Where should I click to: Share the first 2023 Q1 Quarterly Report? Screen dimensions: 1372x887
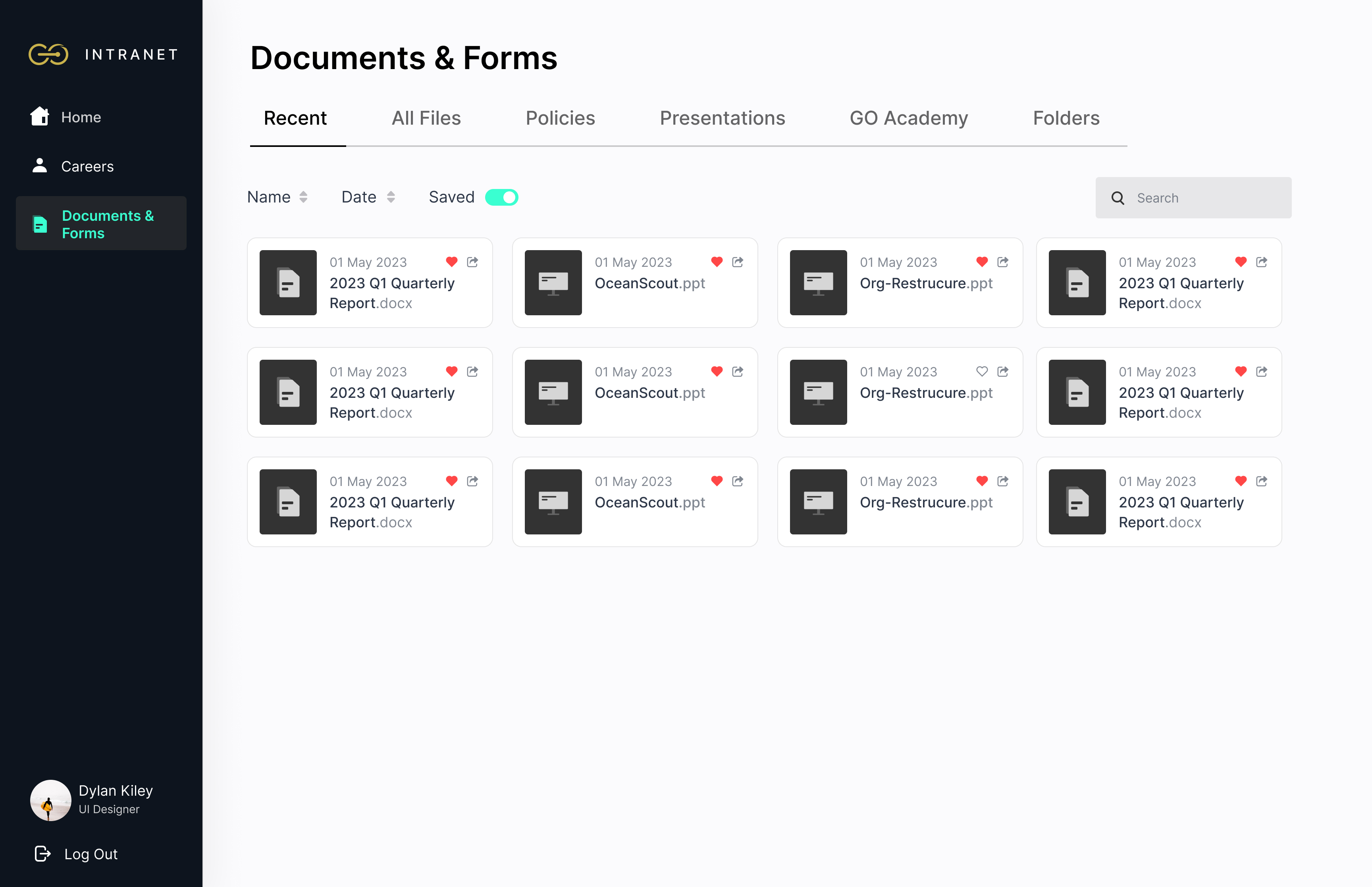coord(473,262)
